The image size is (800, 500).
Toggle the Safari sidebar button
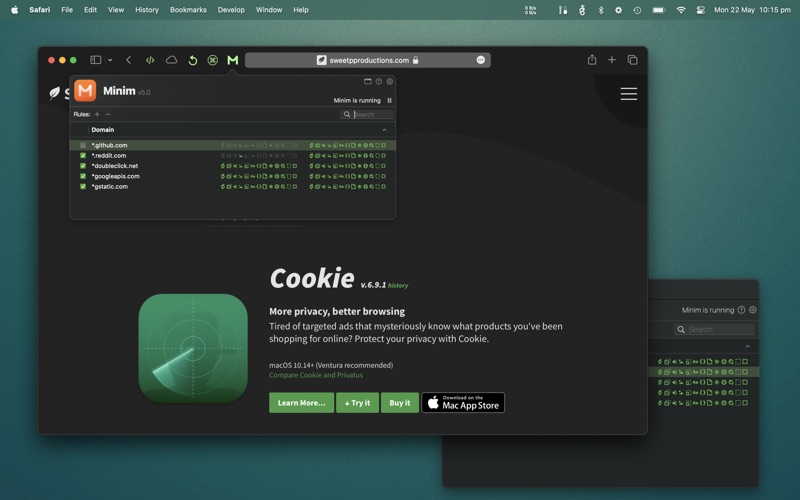[95, 60]
